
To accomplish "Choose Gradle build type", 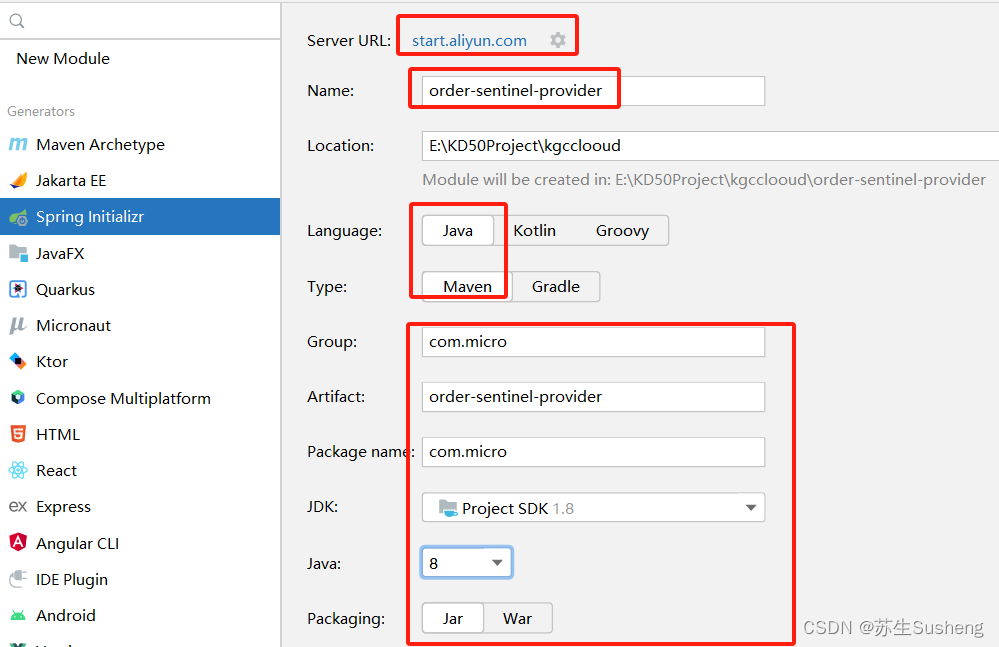I will [x=556, y=287].
